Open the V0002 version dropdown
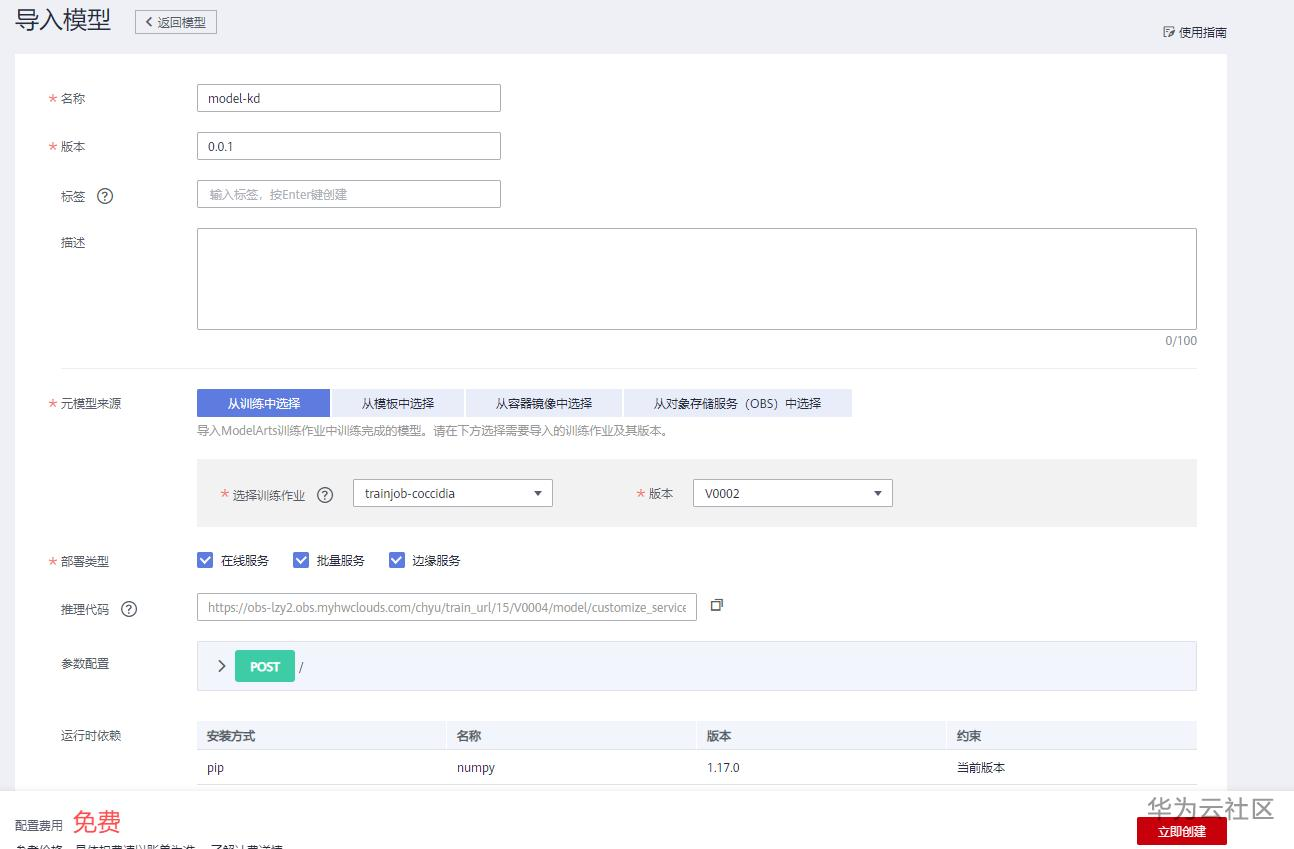Image resolution: width=1294 pixels, height=849 pixels. tap(792, 493)
